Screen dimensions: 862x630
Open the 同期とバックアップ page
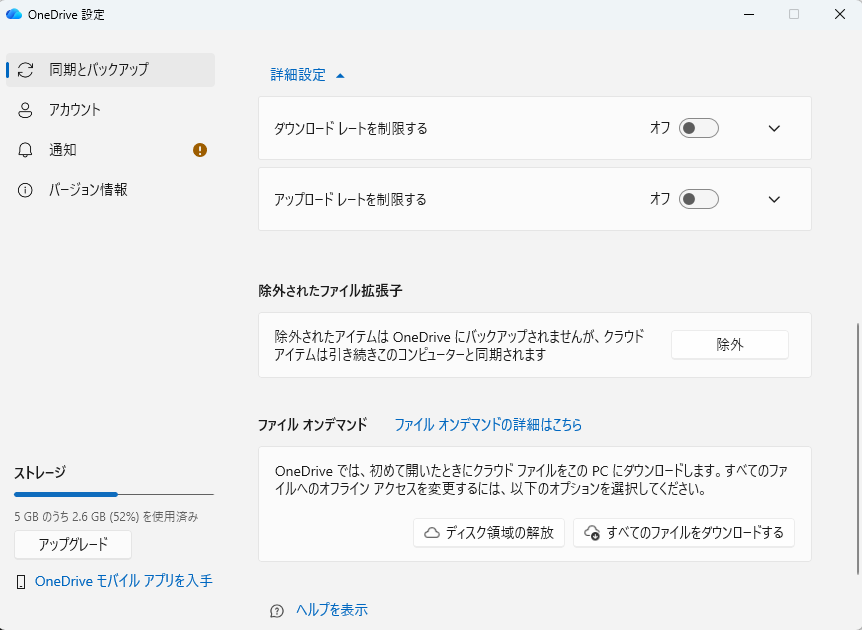[x=110, y=70]
